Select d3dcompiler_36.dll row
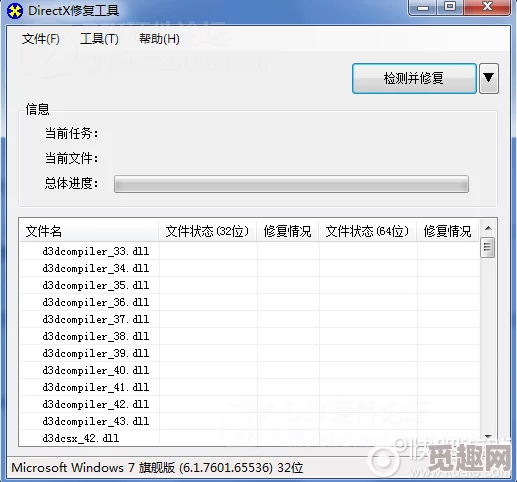 (249, 302)
